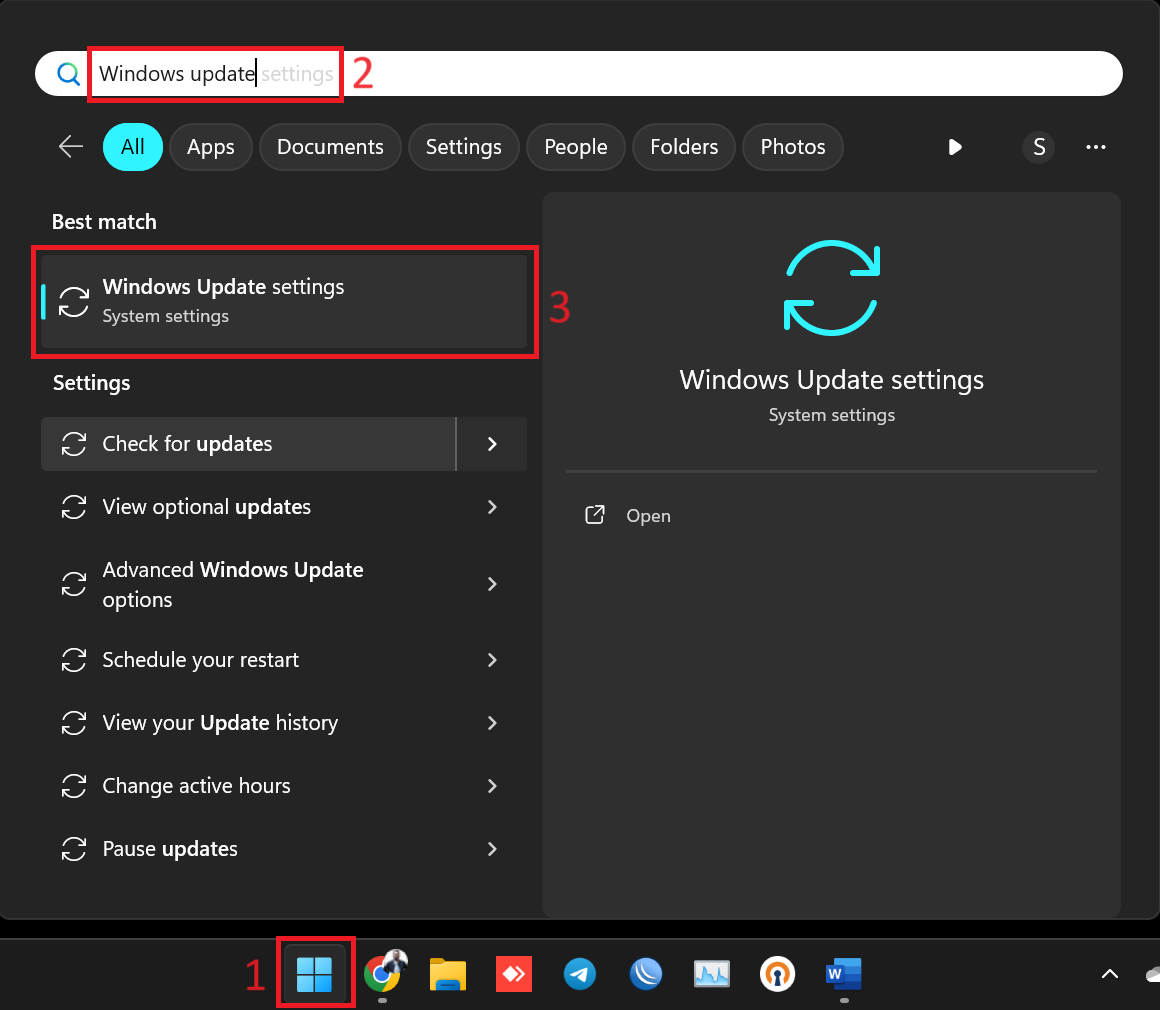This screenshot has height=1010, width=1160.
Task: Click Open in the preview pane
Action: pyautogui.click(x=649, y=516)
